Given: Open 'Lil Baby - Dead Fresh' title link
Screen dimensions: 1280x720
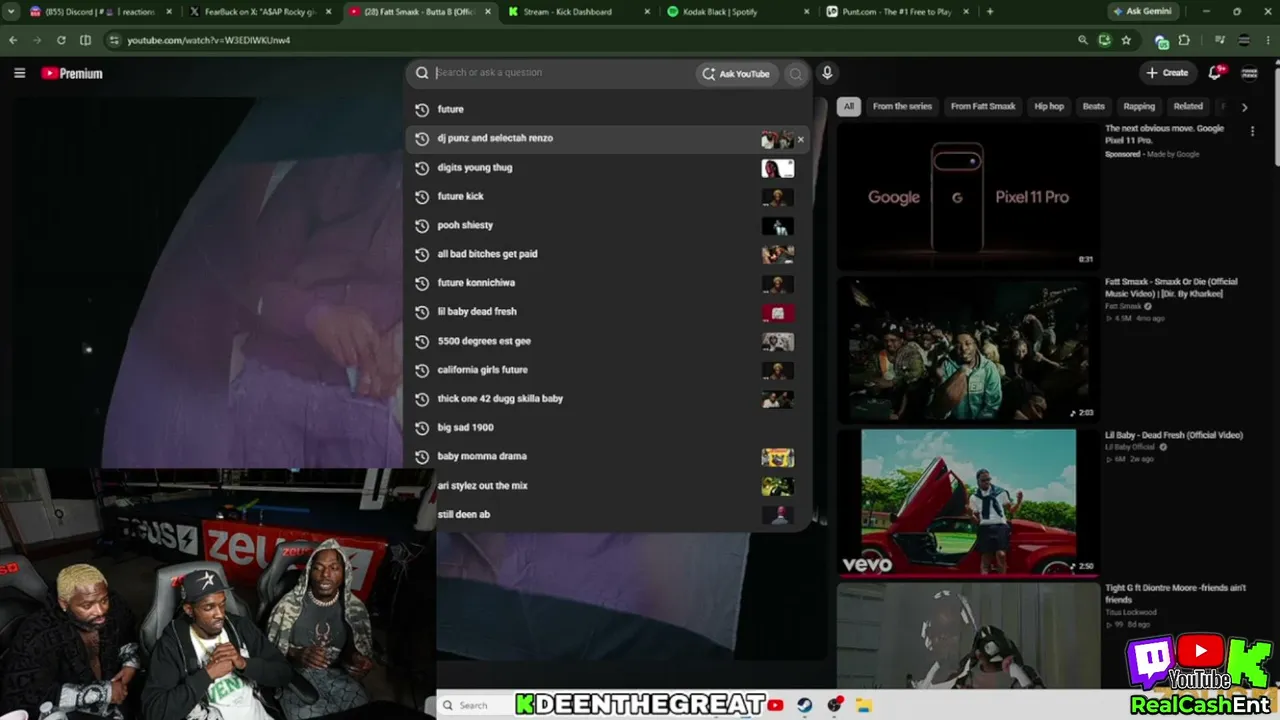Looking at the screenshot, I should coord(1174,435).
